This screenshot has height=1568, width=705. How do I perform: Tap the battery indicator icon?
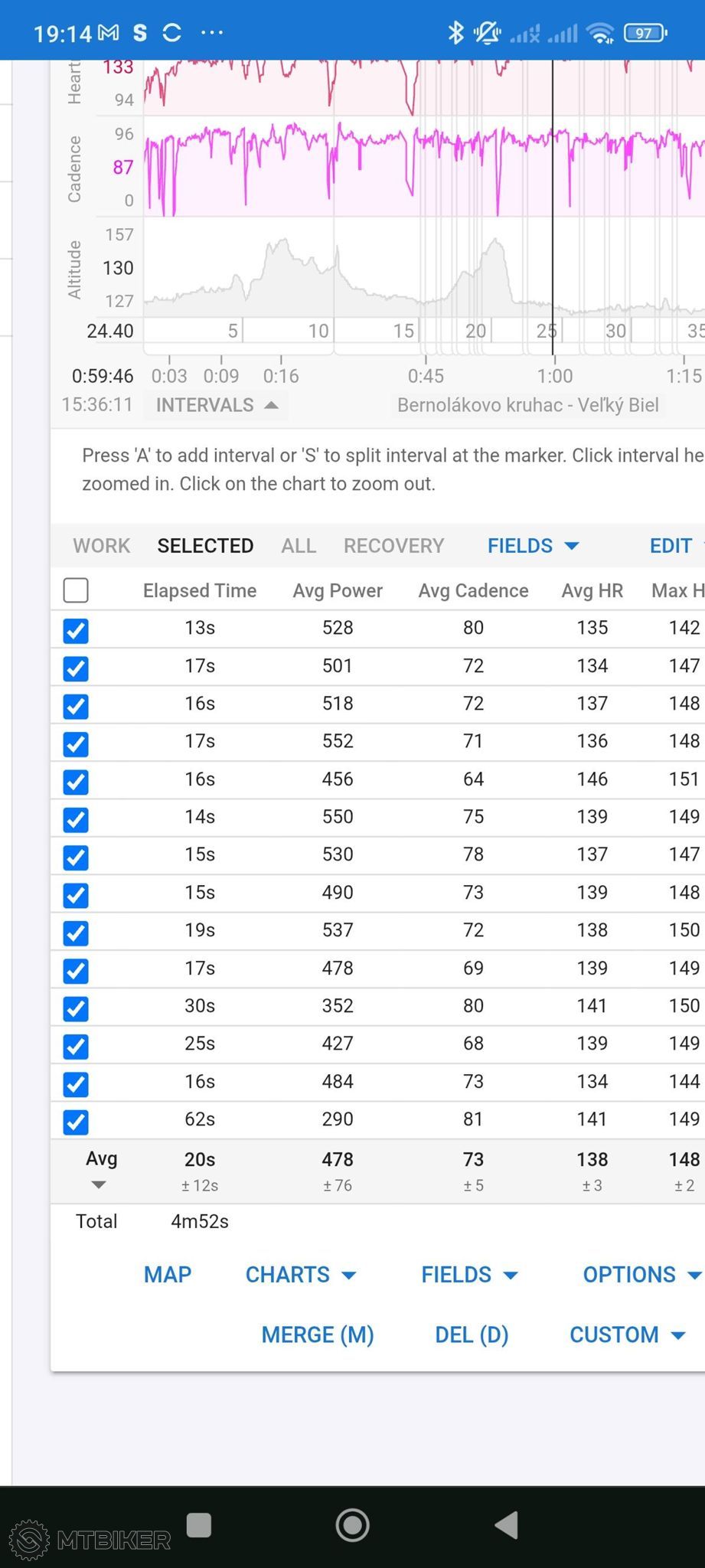point(645,33)
